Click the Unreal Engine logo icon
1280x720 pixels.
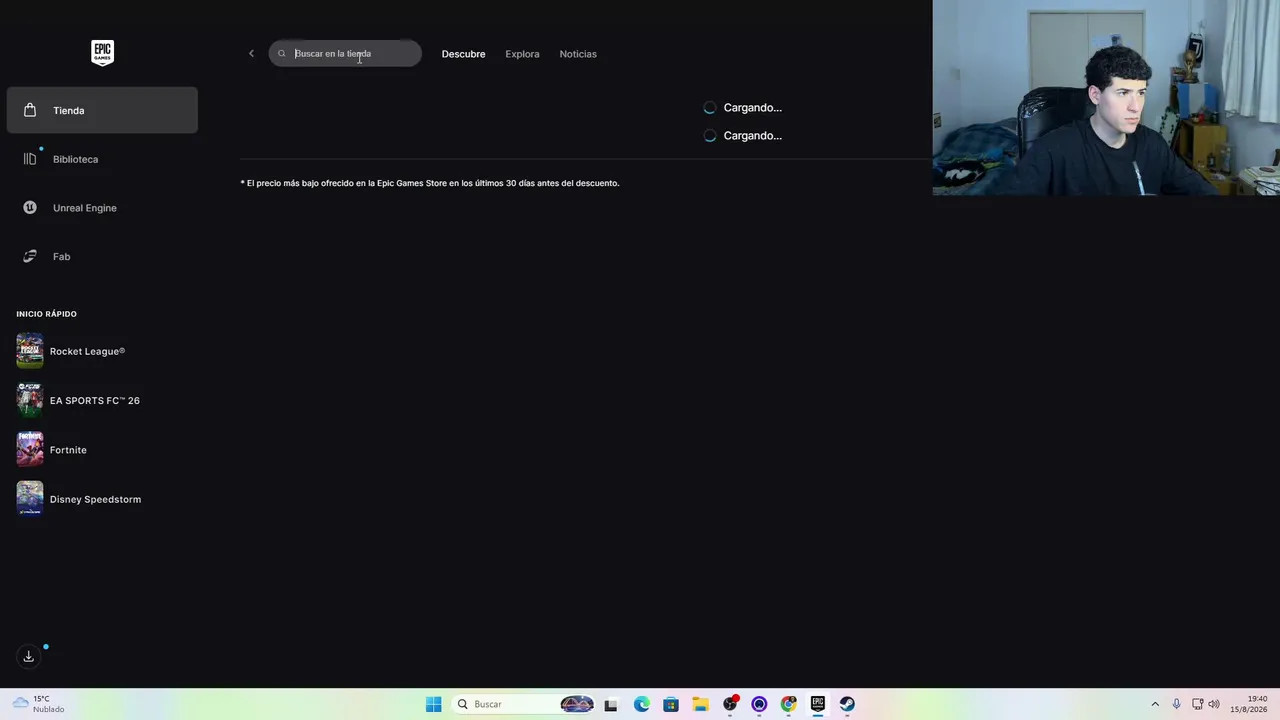[30, 208]
